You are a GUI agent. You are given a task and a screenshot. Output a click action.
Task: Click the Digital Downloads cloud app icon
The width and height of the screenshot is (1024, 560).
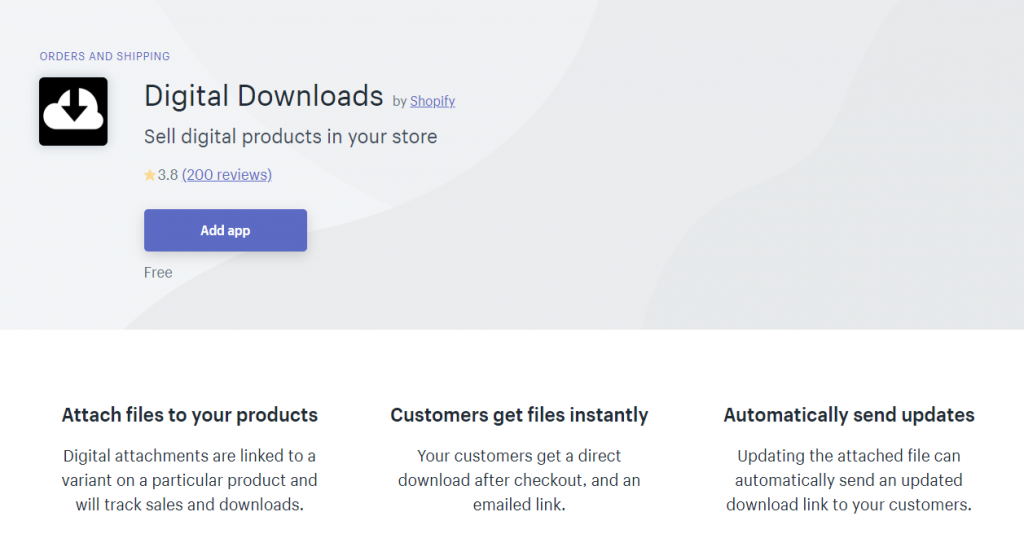tap(73, 112)
